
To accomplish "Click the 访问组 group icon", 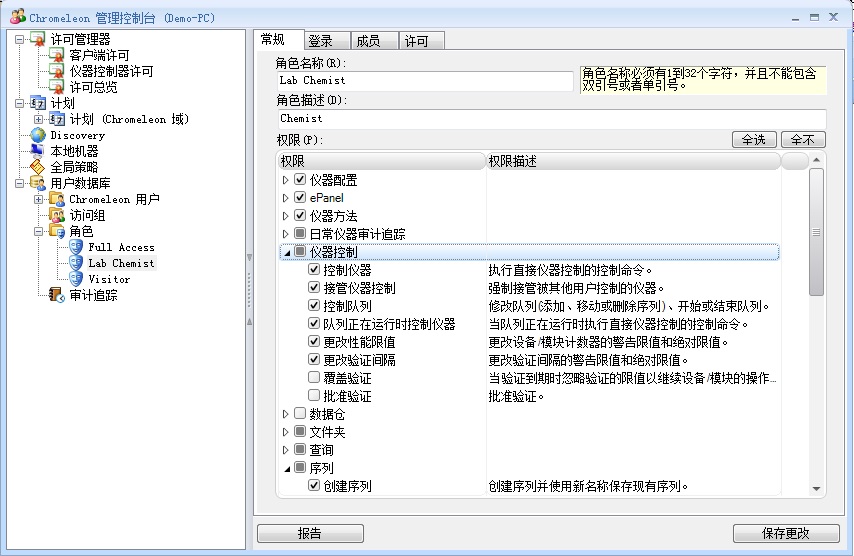I will click(57, 215).
